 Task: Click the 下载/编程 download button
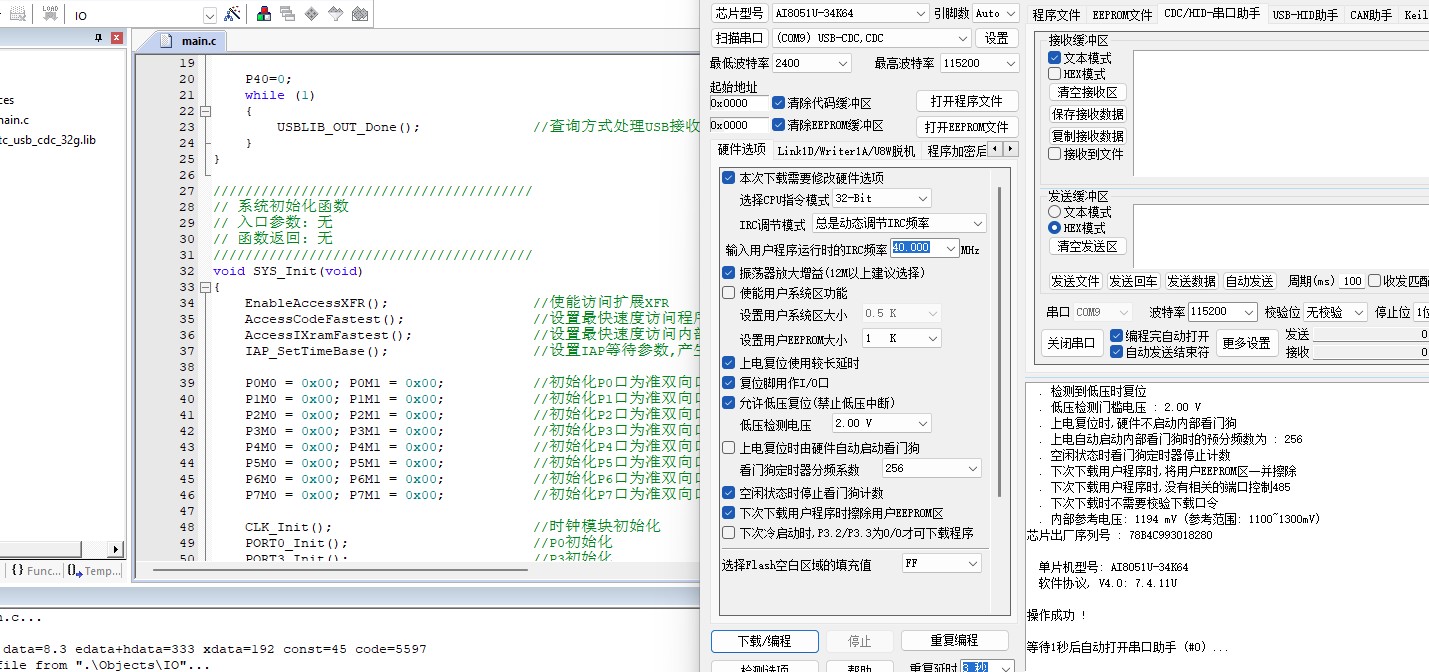[x=765, y=641]
